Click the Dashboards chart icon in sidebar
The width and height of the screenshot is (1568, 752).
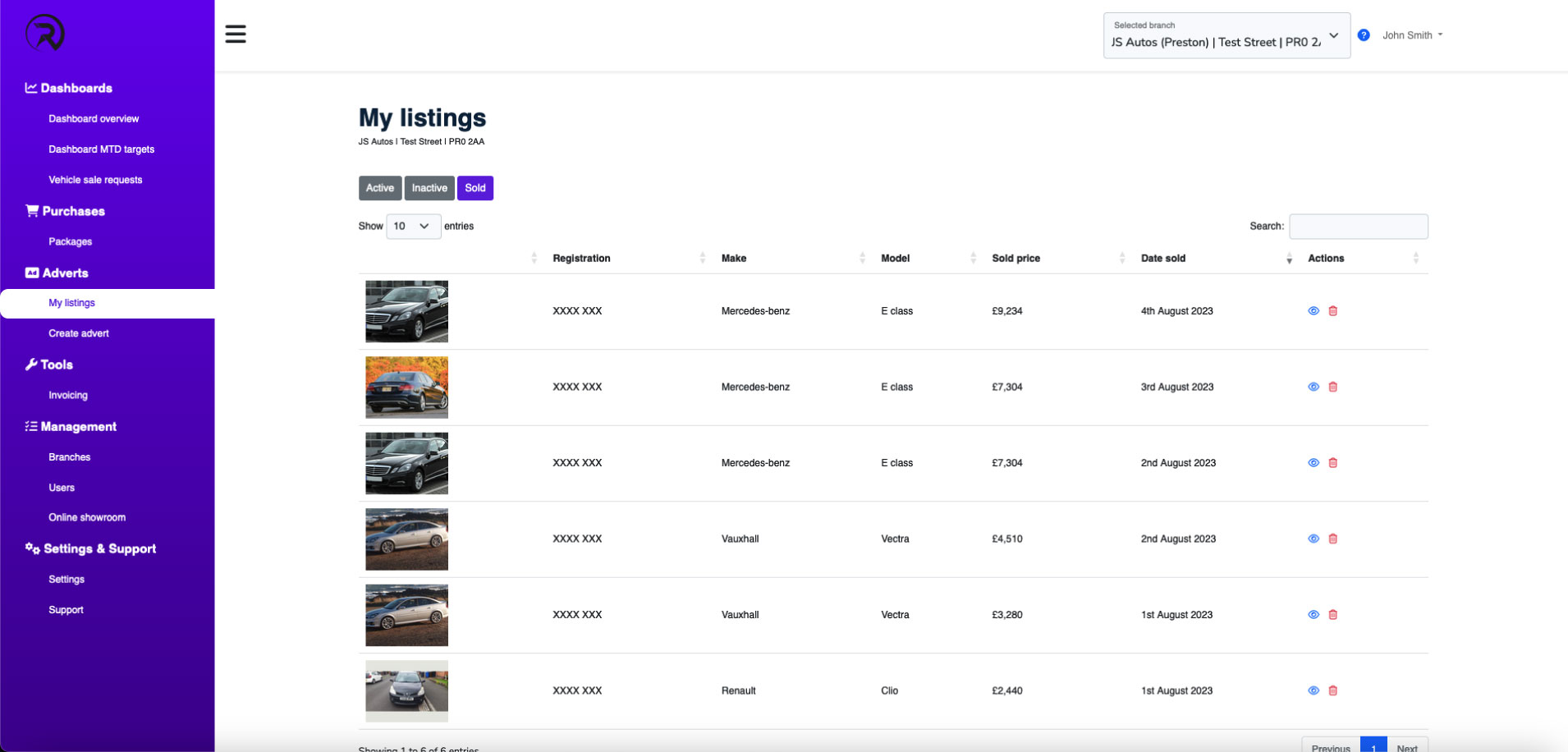pyautogui.click(x=31, y=87)
